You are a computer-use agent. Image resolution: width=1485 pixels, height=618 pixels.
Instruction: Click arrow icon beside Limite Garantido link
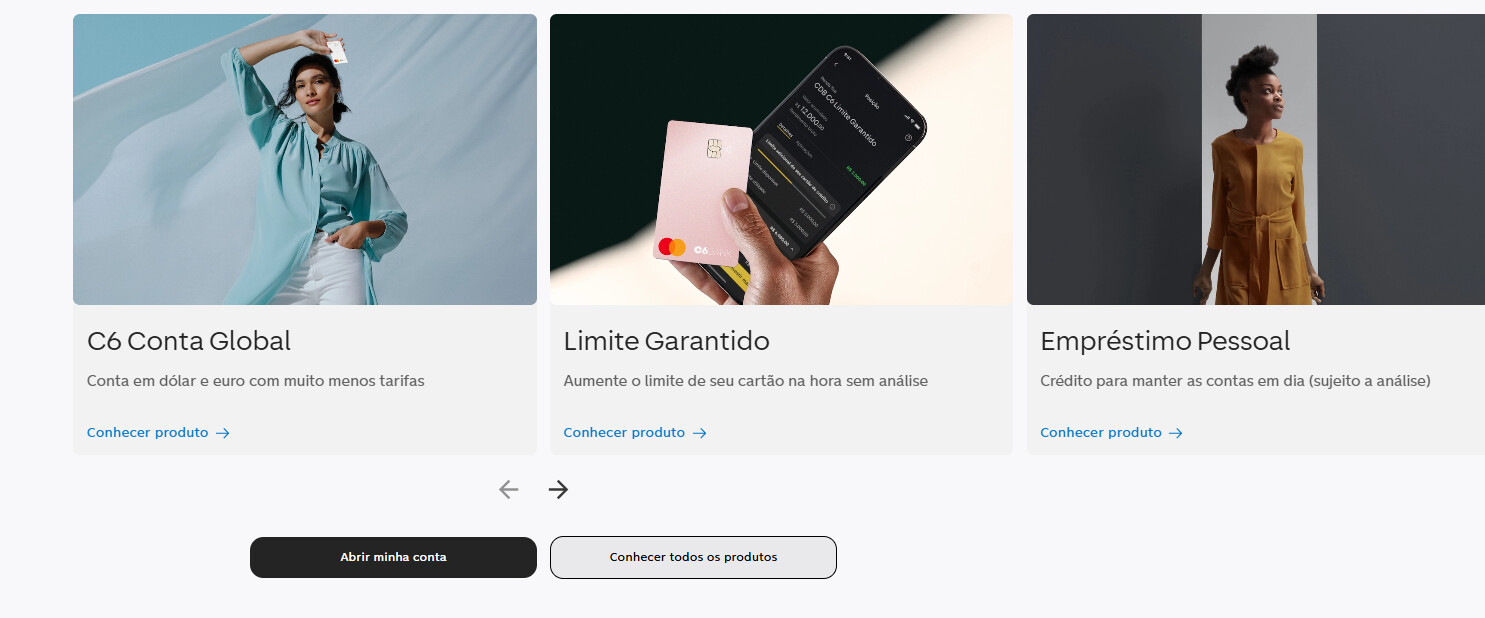(x=700, y=433)
